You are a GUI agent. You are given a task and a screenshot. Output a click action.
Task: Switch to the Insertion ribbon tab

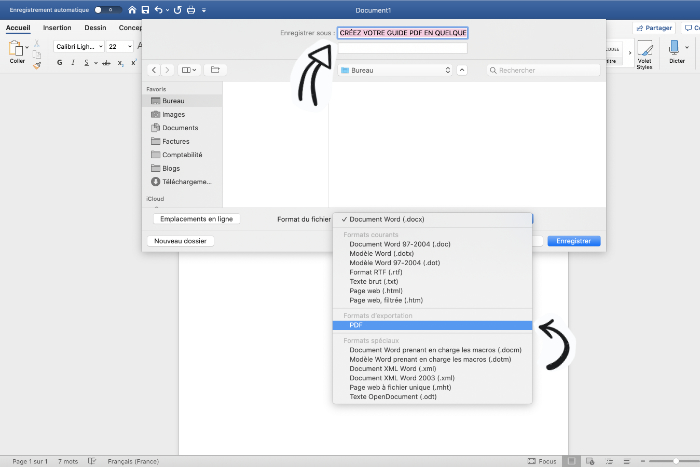(57, 28)
